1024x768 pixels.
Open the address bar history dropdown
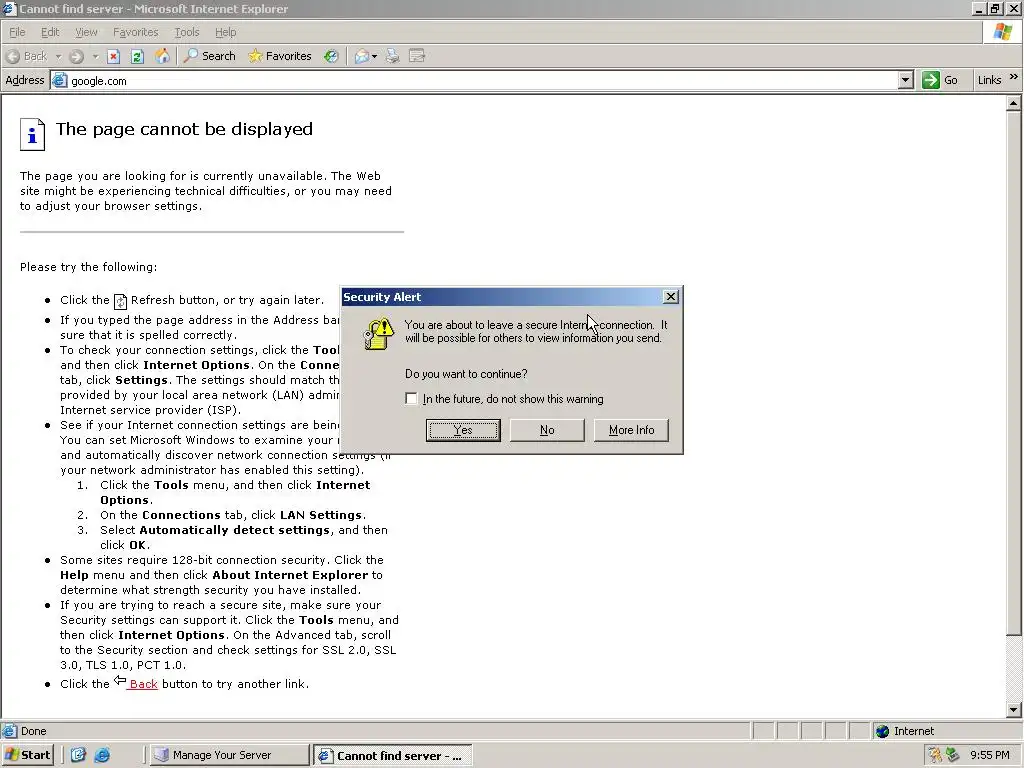pyautogui.click(x=905, y=80)
